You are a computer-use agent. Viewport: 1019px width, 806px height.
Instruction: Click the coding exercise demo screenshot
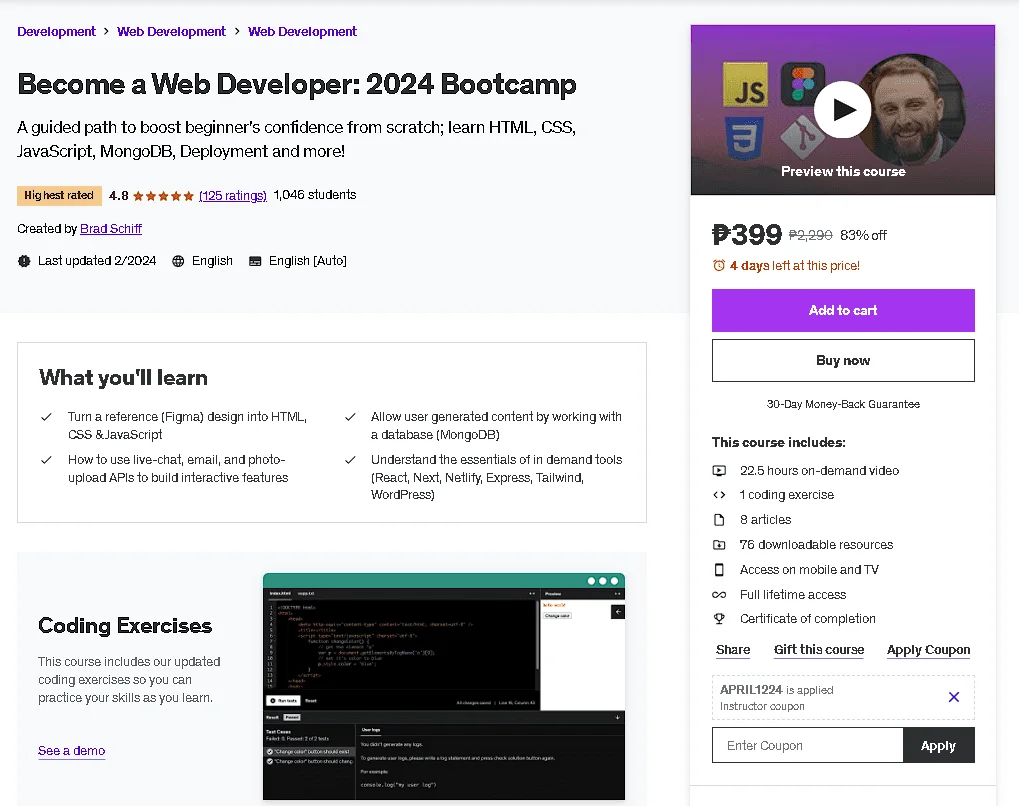click(444, 686)
